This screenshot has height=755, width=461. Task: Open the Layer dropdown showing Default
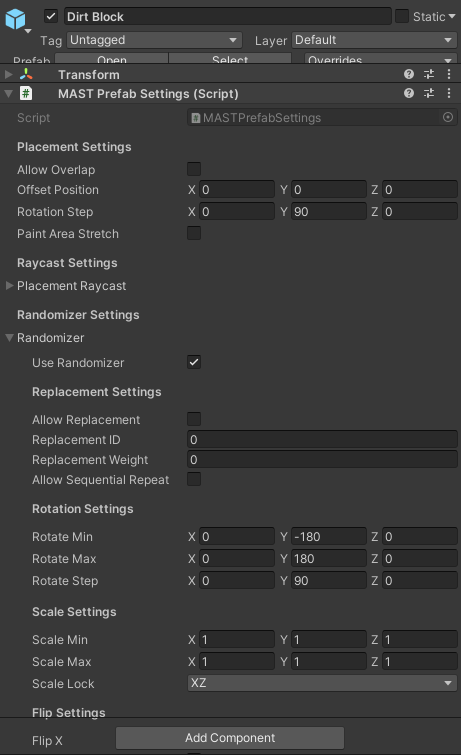pyautogui.click(x=374, y=40)
